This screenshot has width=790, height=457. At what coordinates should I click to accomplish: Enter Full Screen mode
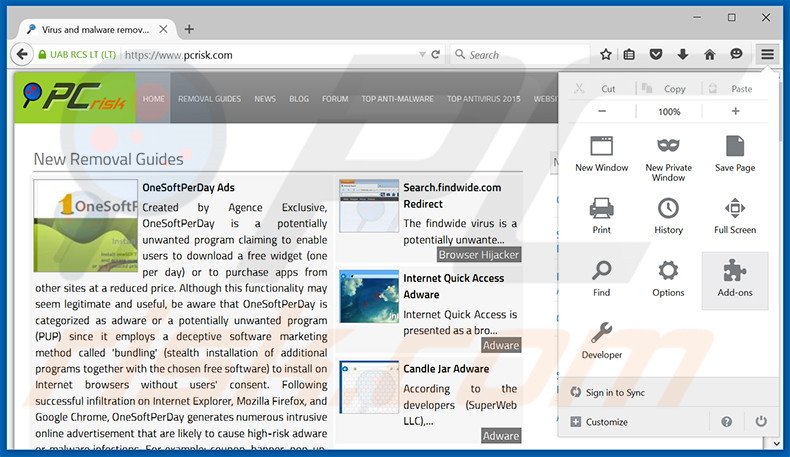(735, 216)
